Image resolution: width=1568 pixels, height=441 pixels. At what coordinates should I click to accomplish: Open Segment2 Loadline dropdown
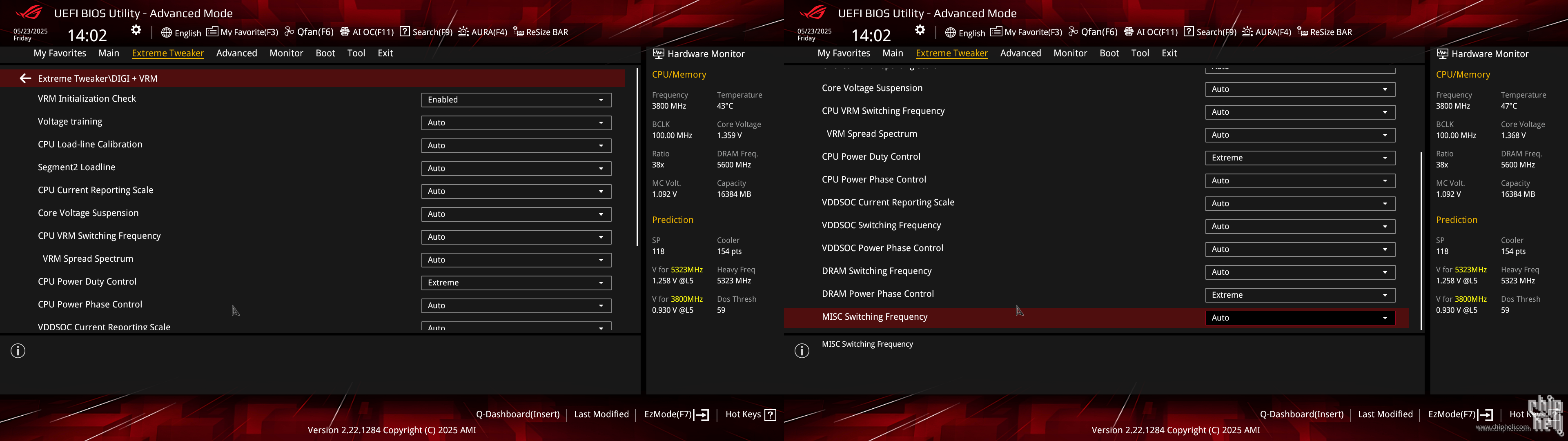(516, 169)
